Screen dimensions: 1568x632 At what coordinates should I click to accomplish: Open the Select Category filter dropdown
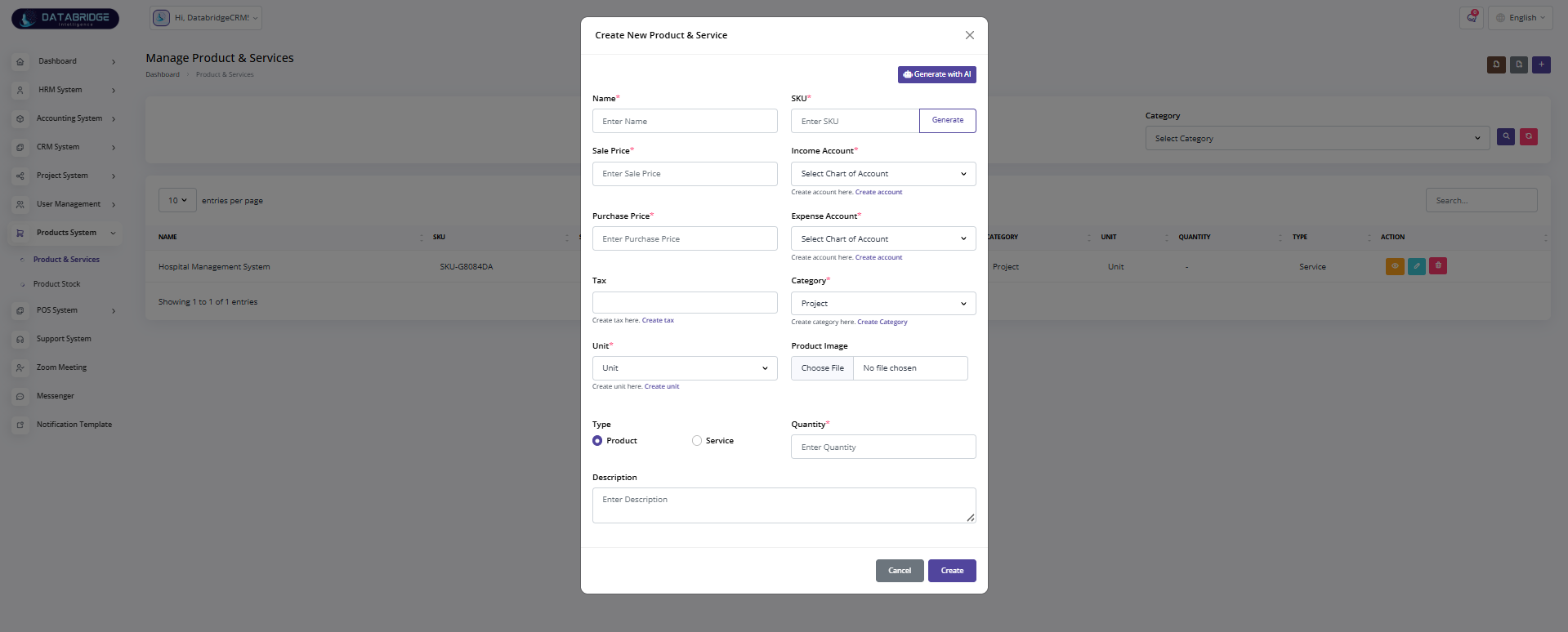[1317, 138]
